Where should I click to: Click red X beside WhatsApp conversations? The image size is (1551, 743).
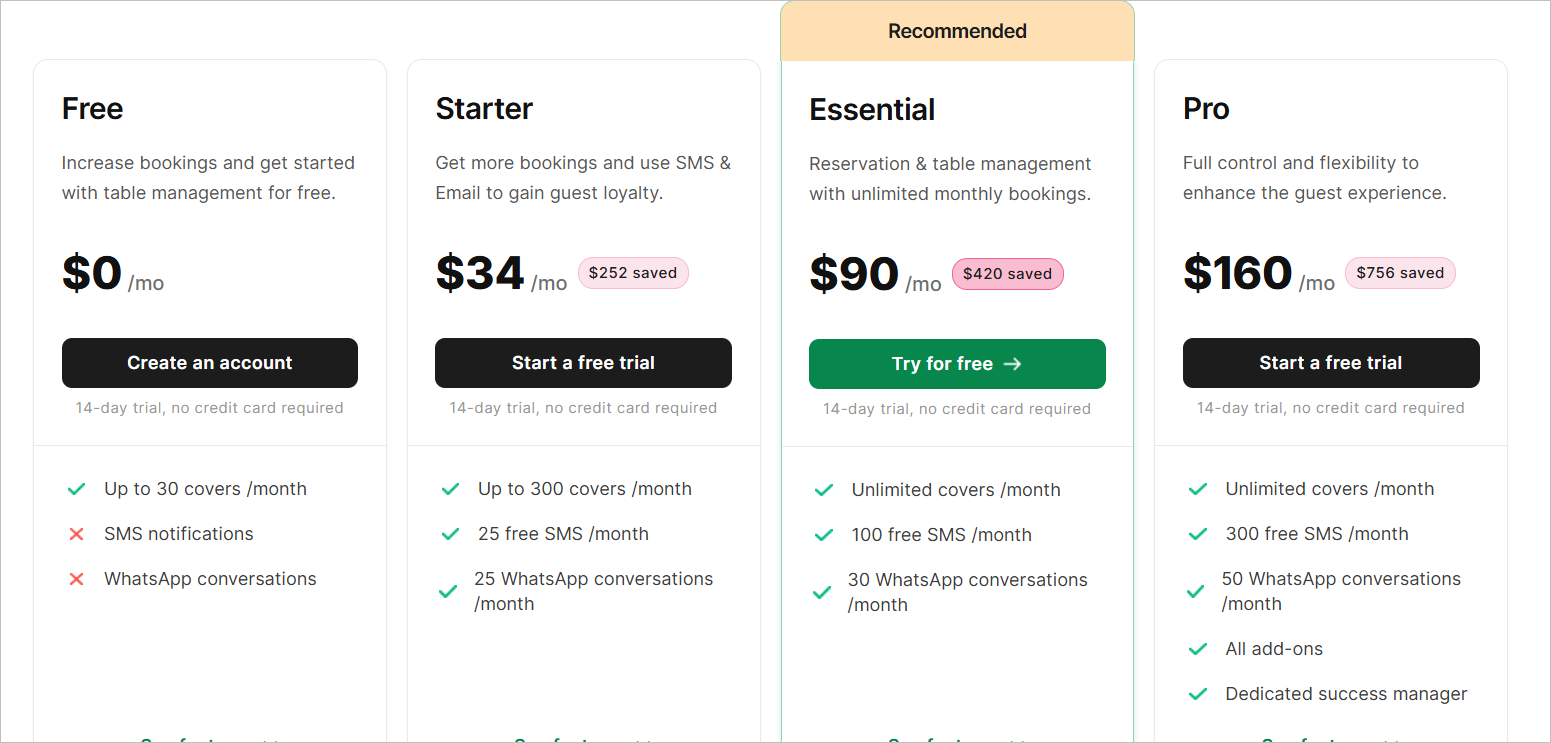coord(76,579)
